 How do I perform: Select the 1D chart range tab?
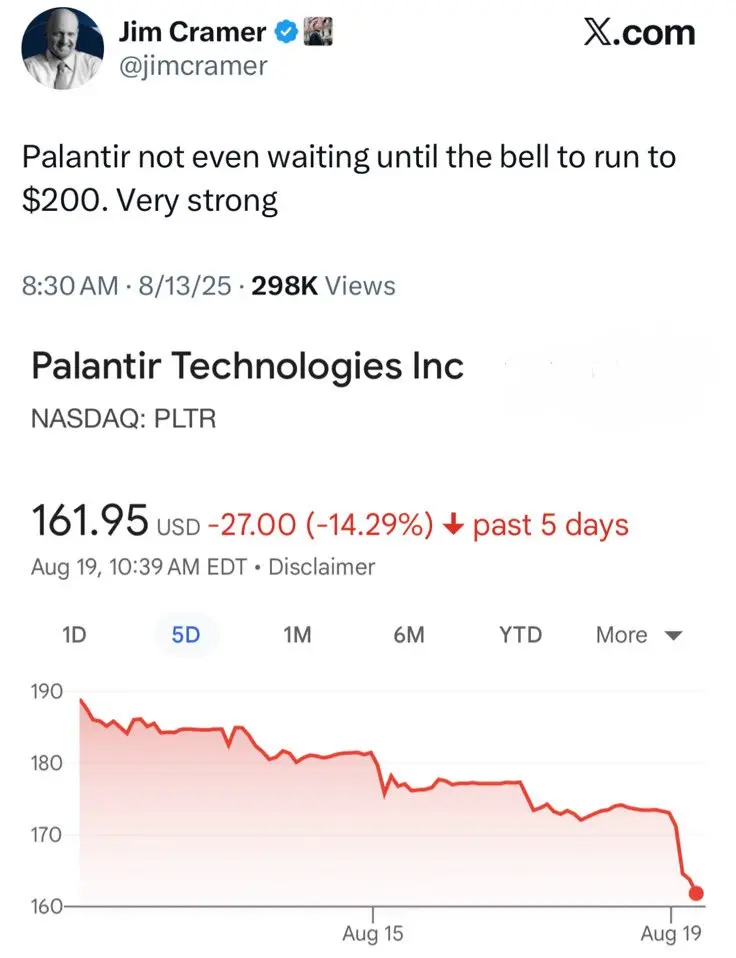click(x=74, y=635)
